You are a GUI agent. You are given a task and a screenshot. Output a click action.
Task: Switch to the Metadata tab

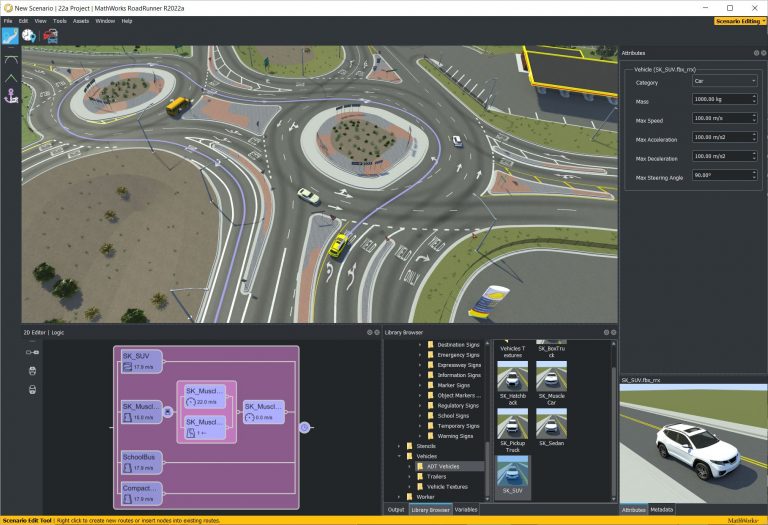[662, 509]
